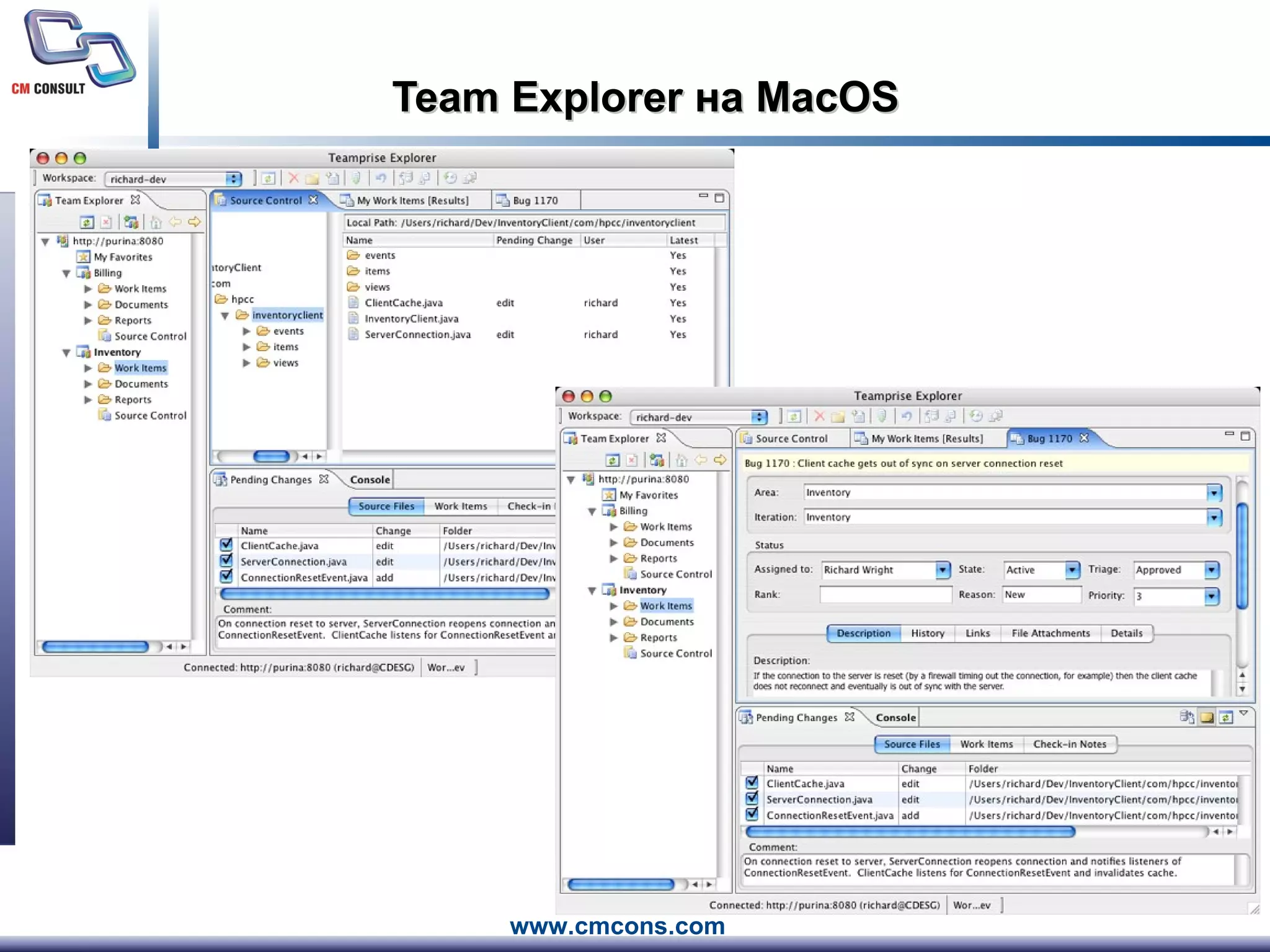
Task: Maximize the front window editor pane with the square icon
Action: (1245, 436)
